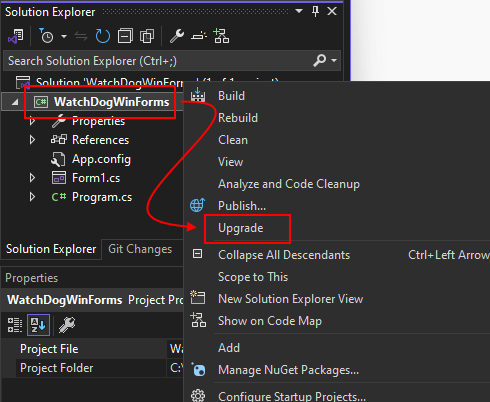
Task: Switch to the Git Changes tab
Action: tap(140, 249)
